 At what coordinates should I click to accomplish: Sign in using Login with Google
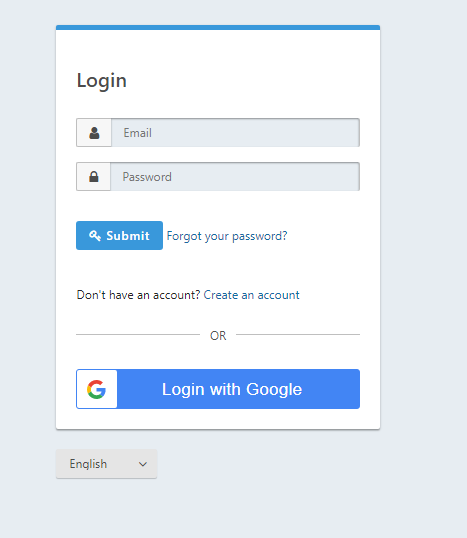[x=218, y=389]
